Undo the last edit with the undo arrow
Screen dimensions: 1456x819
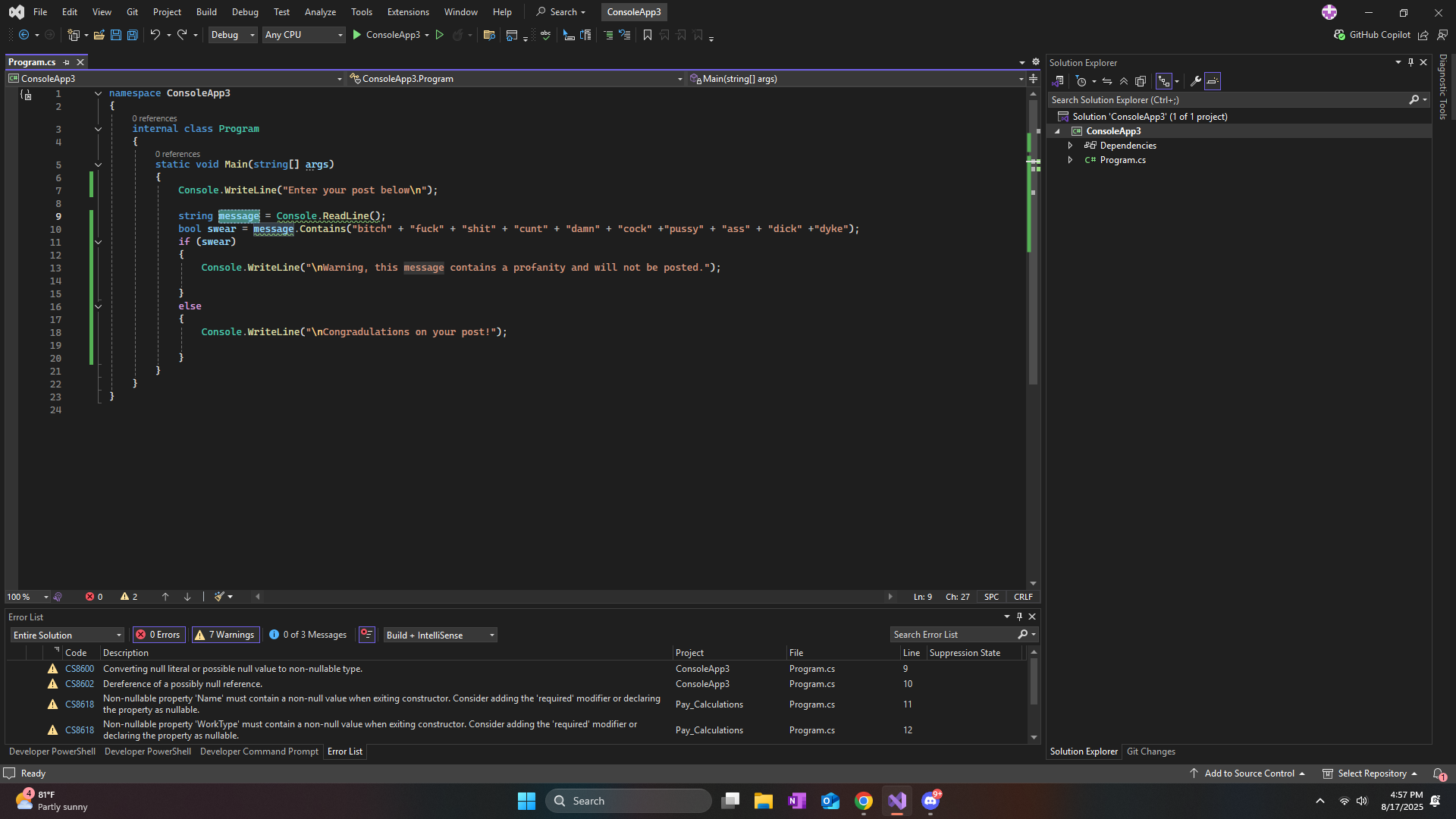[155, 35]
